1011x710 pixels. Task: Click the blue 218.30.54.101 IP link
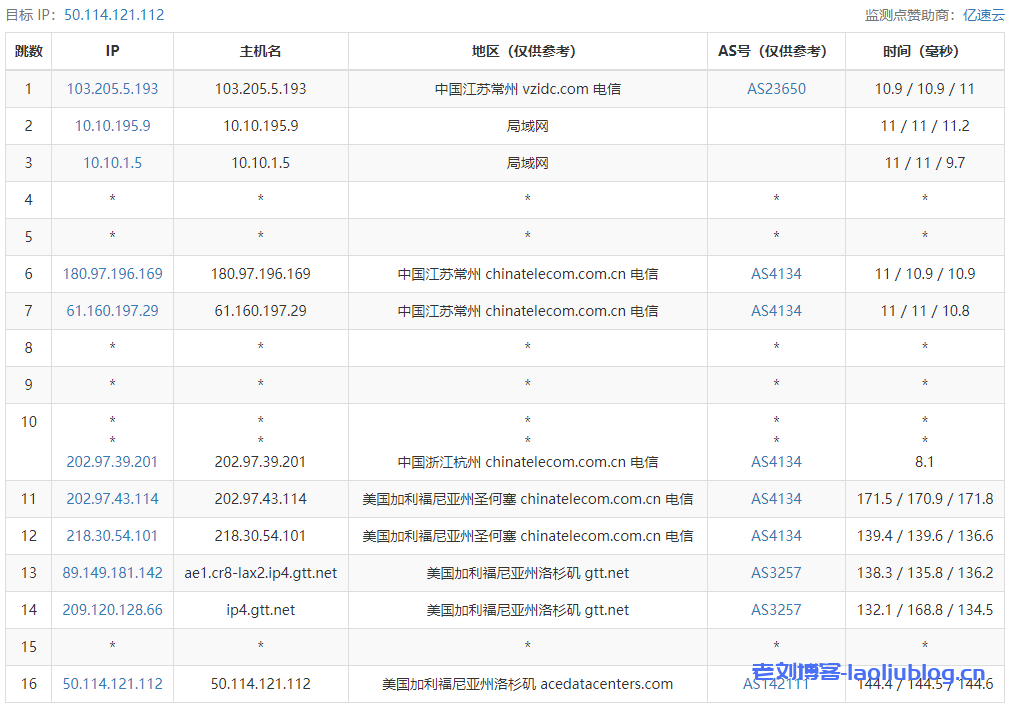click(x=112, y=536)
